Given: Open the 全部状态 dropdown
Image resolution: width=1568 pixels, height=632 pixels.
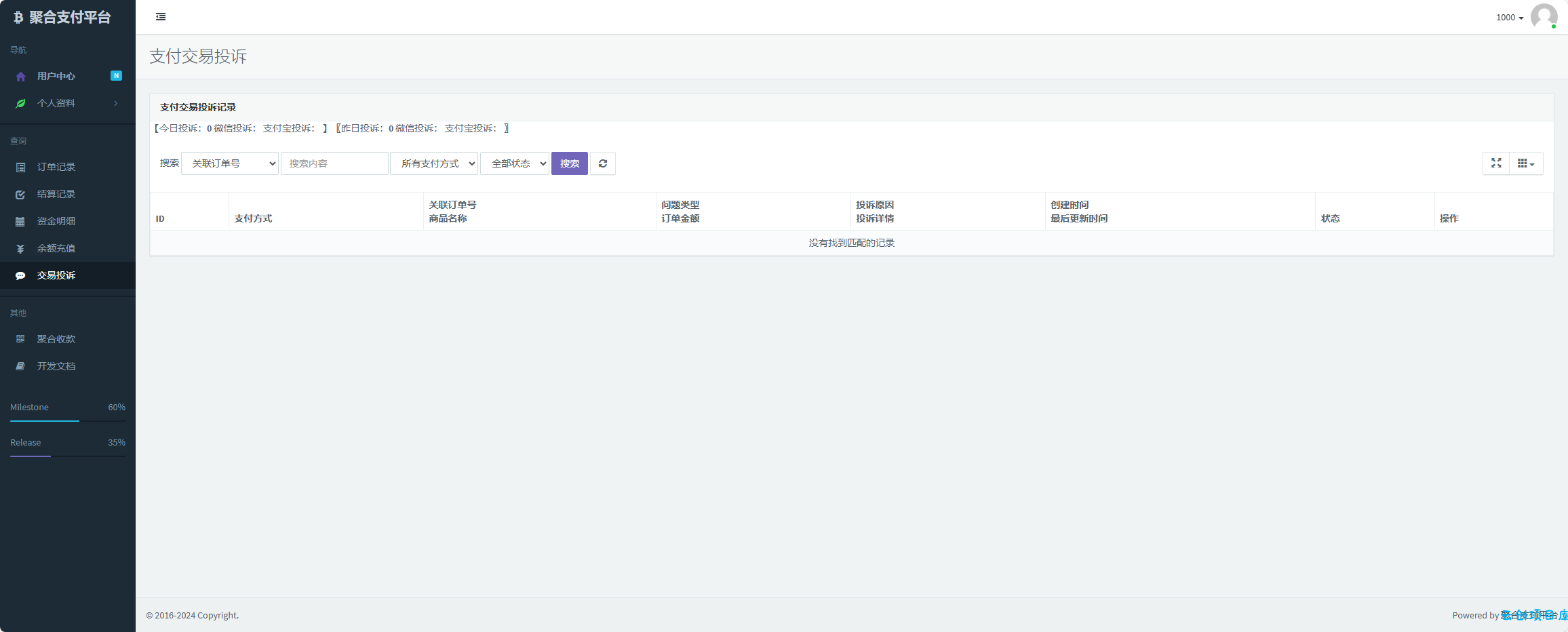Looking at the screenshot, I should pyautogui.click(x=515, y=163).
